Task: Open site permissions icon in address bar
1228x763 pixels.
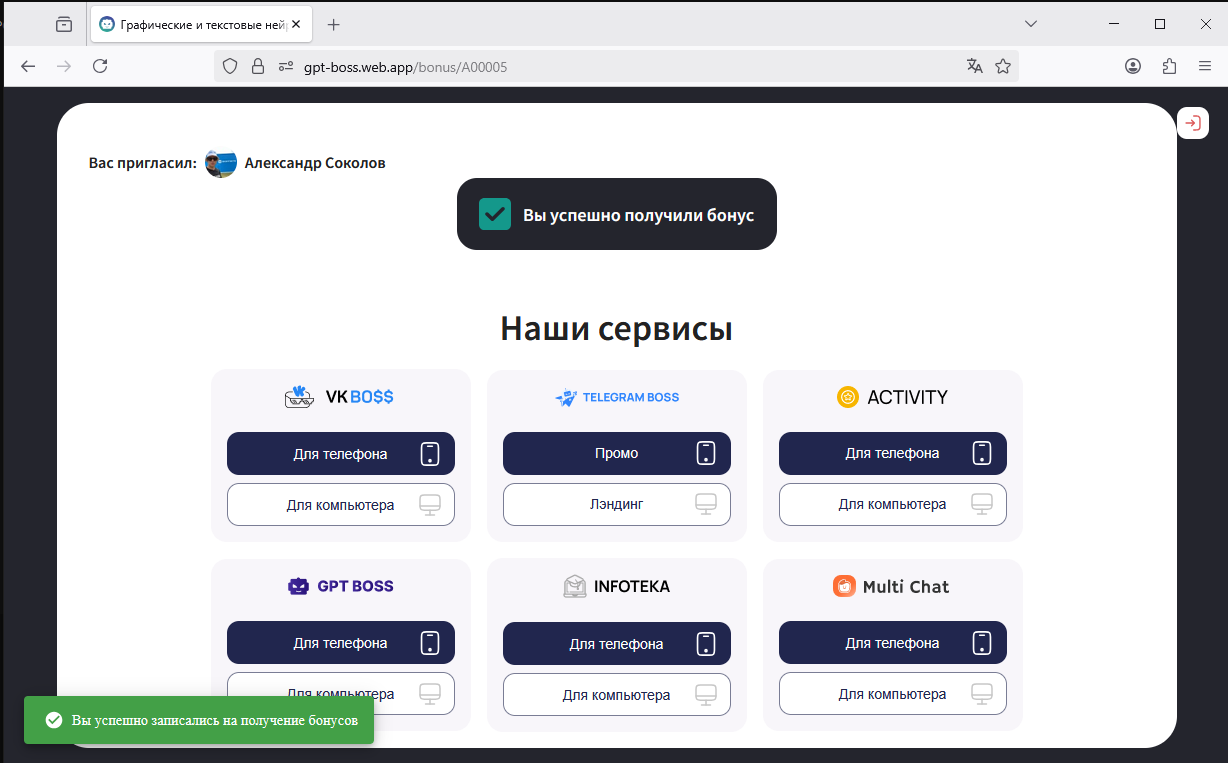Action: tap(286, 66)
